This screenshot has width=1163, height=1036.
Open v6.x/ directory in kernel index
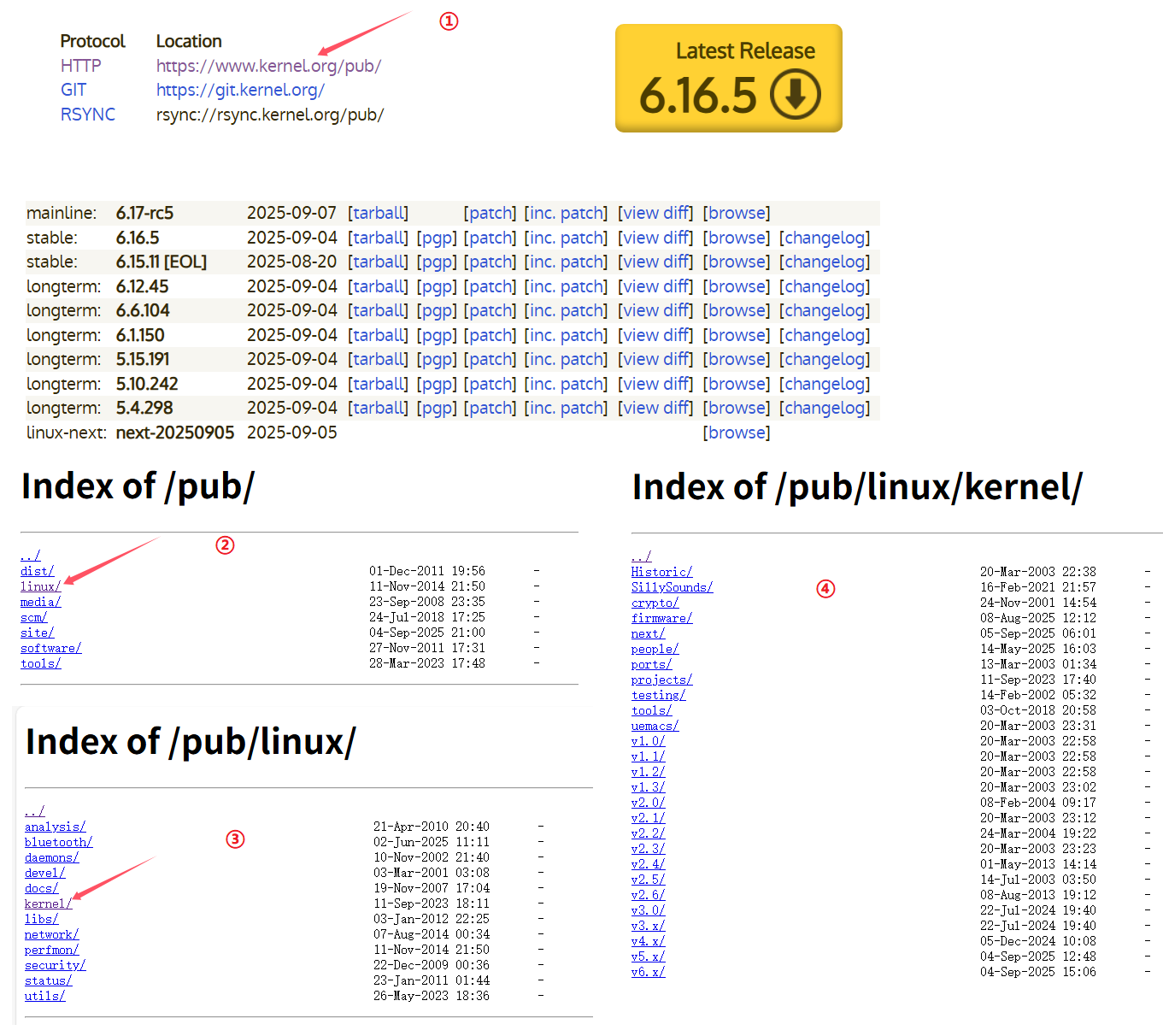[x=648, y=972]
